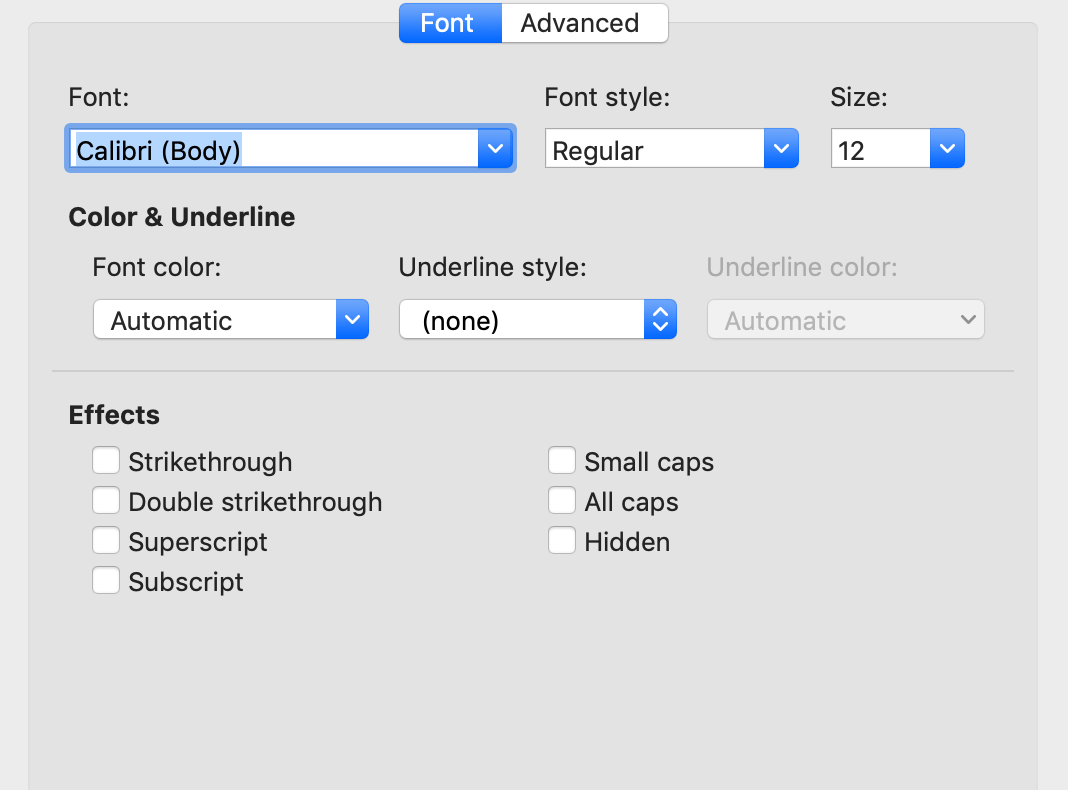Turn on the Small caps checkbox
The image size is (1068, 790).
click(x=562, y=461)
